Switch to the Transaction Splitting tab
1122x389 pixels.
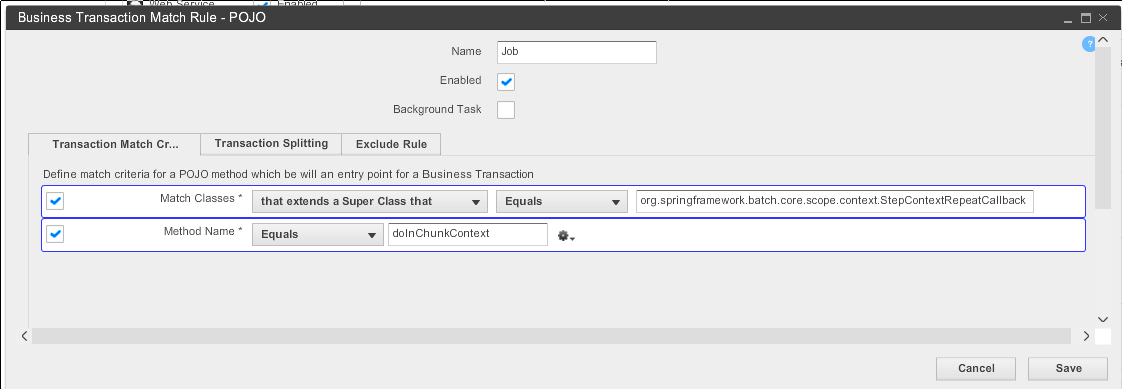[x=271, y=144]
